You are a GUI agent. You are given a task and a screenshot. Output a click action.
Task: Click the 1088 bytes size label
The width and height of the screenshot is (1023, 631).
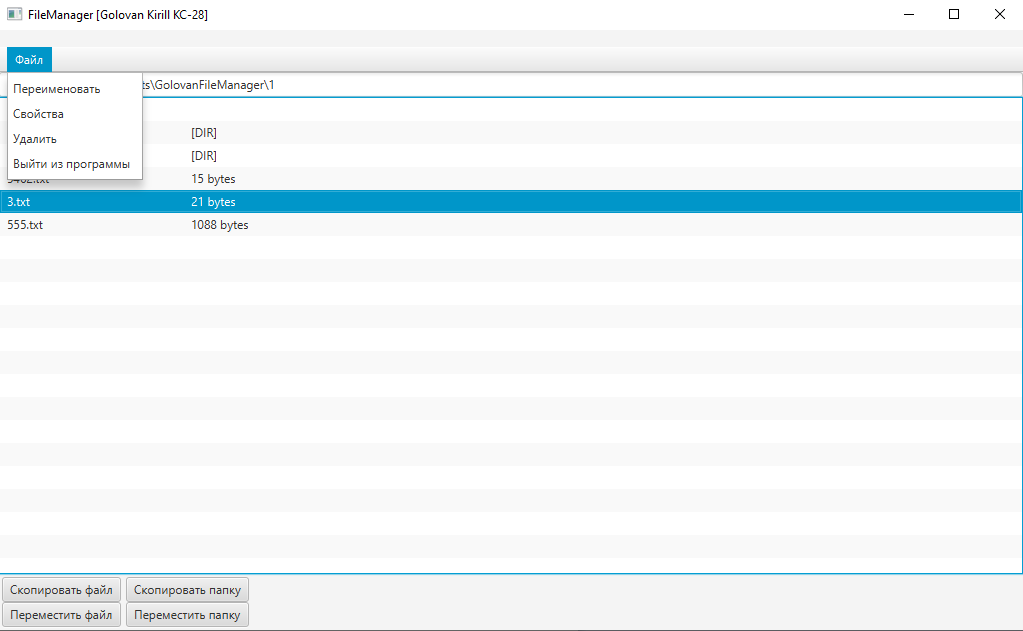point(219,224)
